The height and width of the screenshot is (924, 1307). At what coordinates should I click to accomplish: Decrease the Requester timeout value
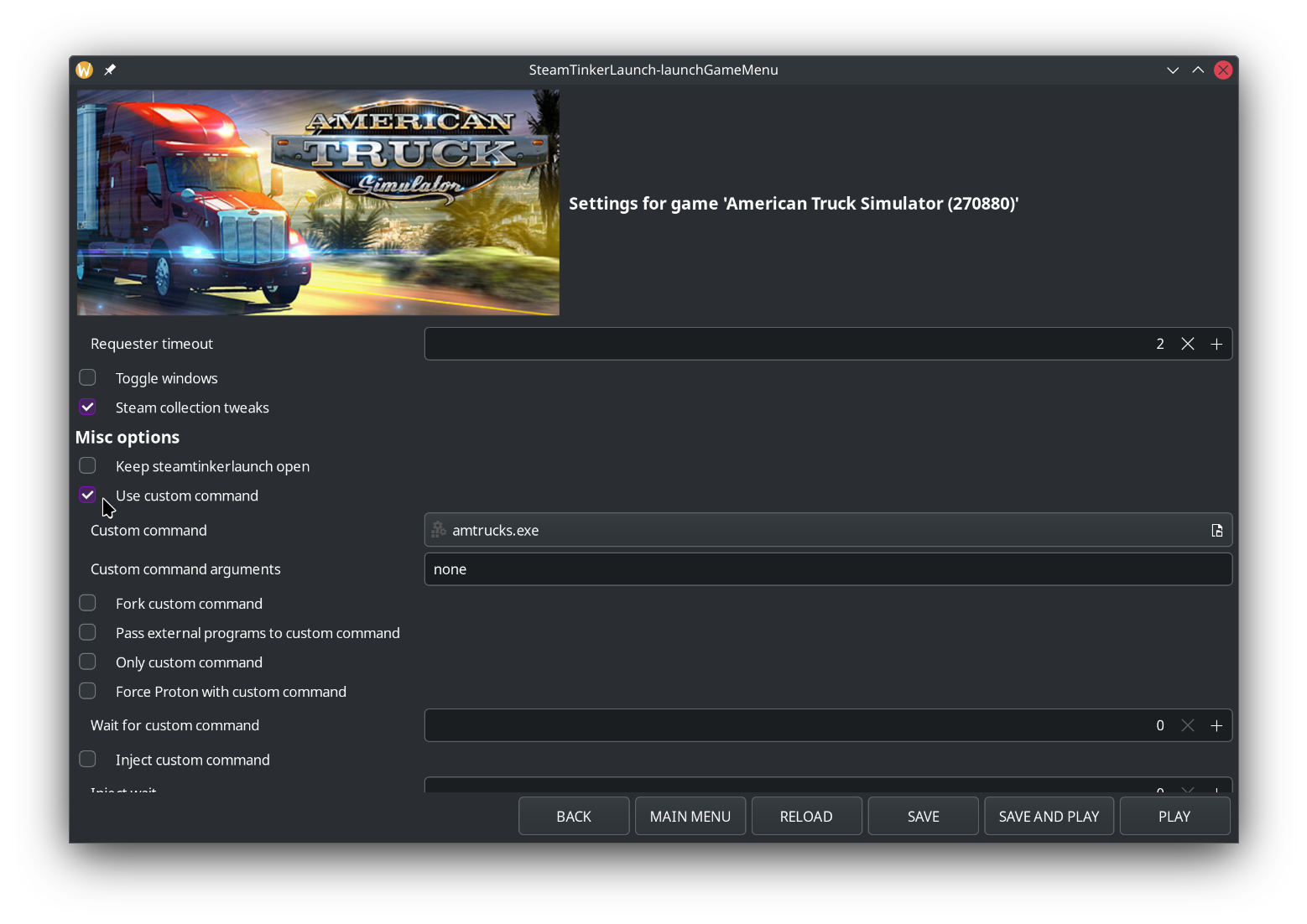[1188, 344]
